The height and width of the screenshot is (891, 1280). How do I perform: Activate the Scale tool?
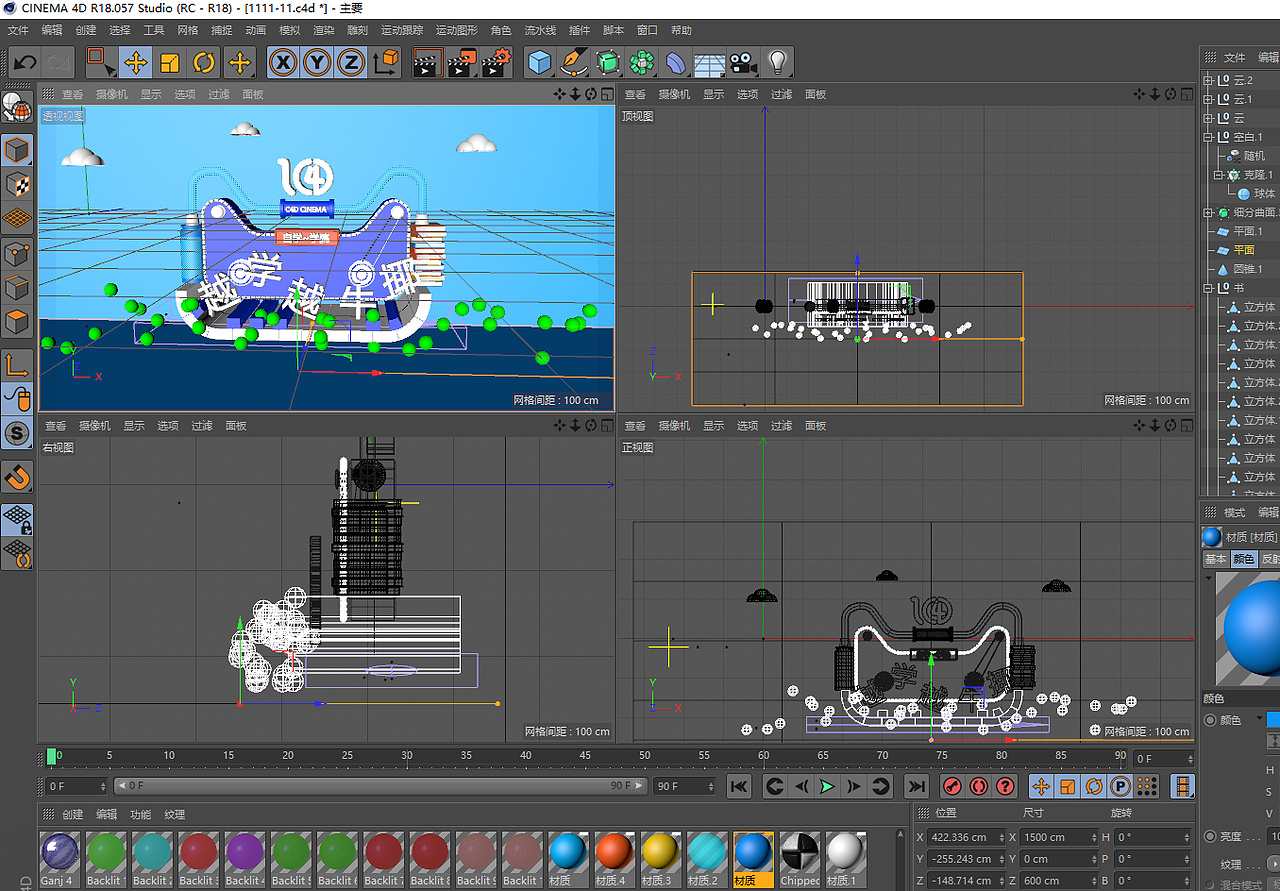click(x=170, y=62)
